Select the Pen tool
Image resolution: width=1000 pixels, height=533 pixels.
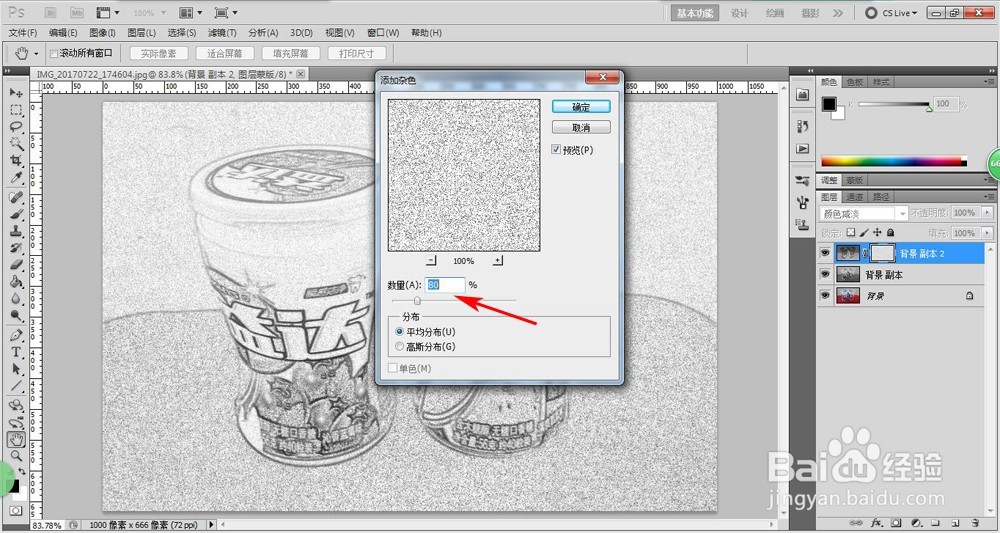tap(16, 335)
